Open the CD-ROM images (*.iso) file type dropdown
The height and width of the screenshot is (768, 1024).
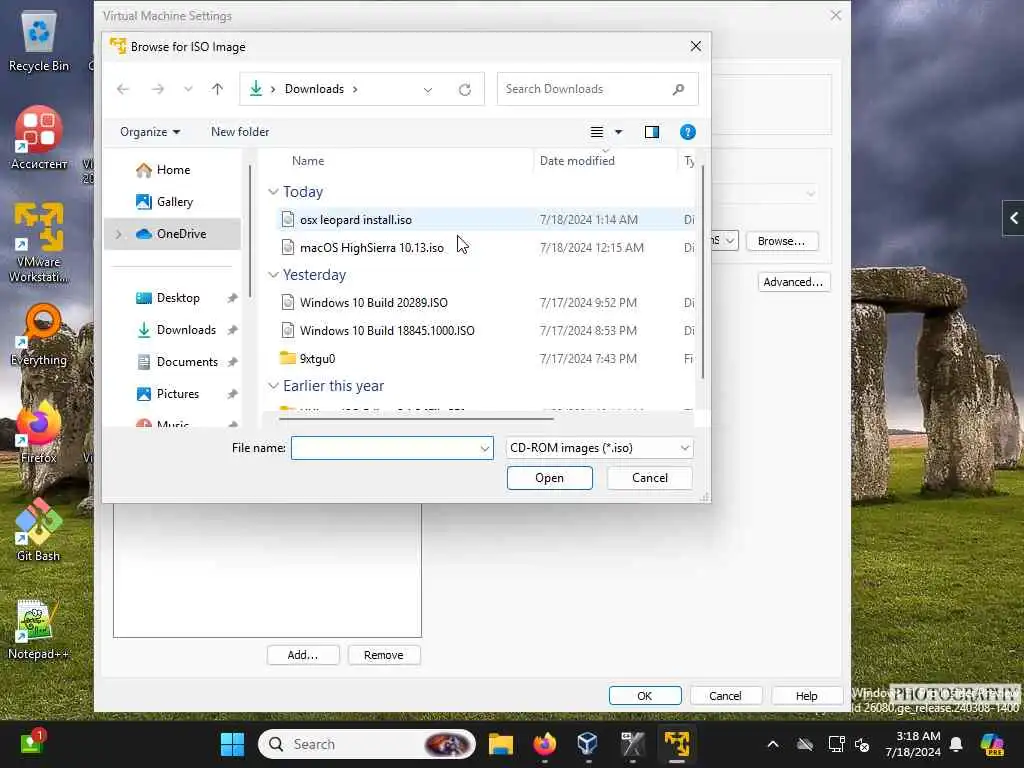(600, 448)
